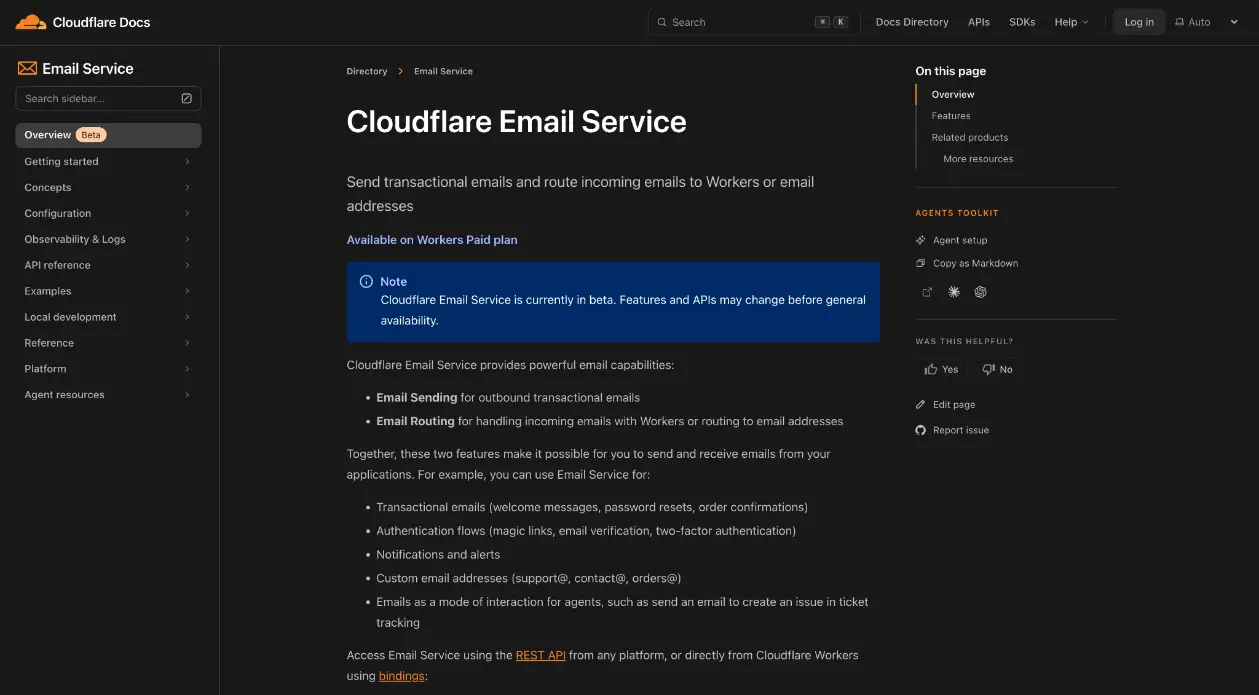Open the REST API link
1259x695 pixels.
(541, 655)
